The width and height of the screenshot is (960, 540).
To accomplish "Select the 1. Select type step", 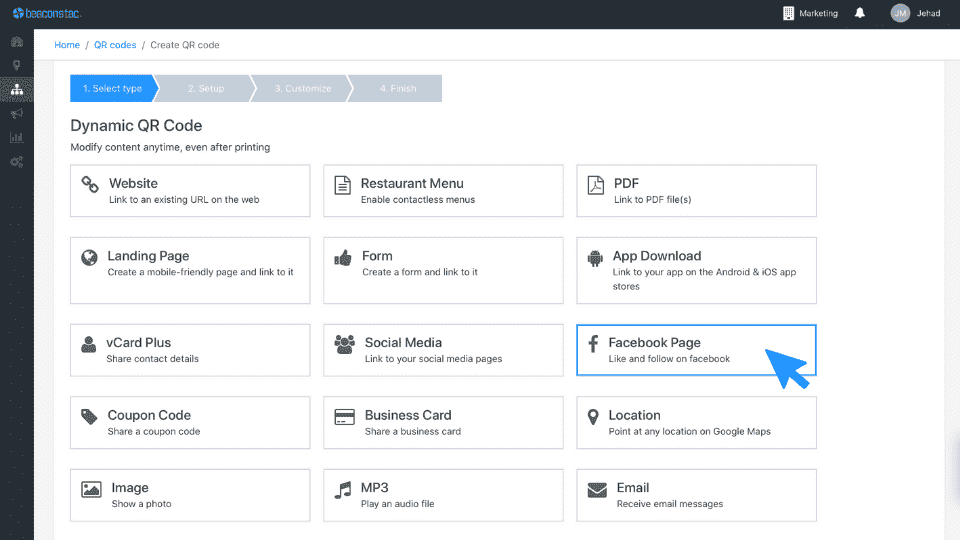I will click(x=113, y=88).
